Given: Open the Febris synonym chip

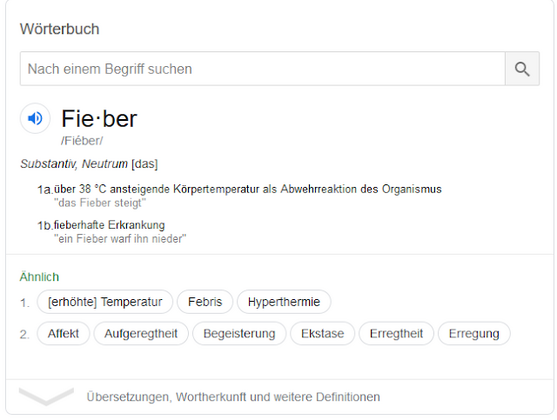Looking at the screenshot, I should [205, 302].
